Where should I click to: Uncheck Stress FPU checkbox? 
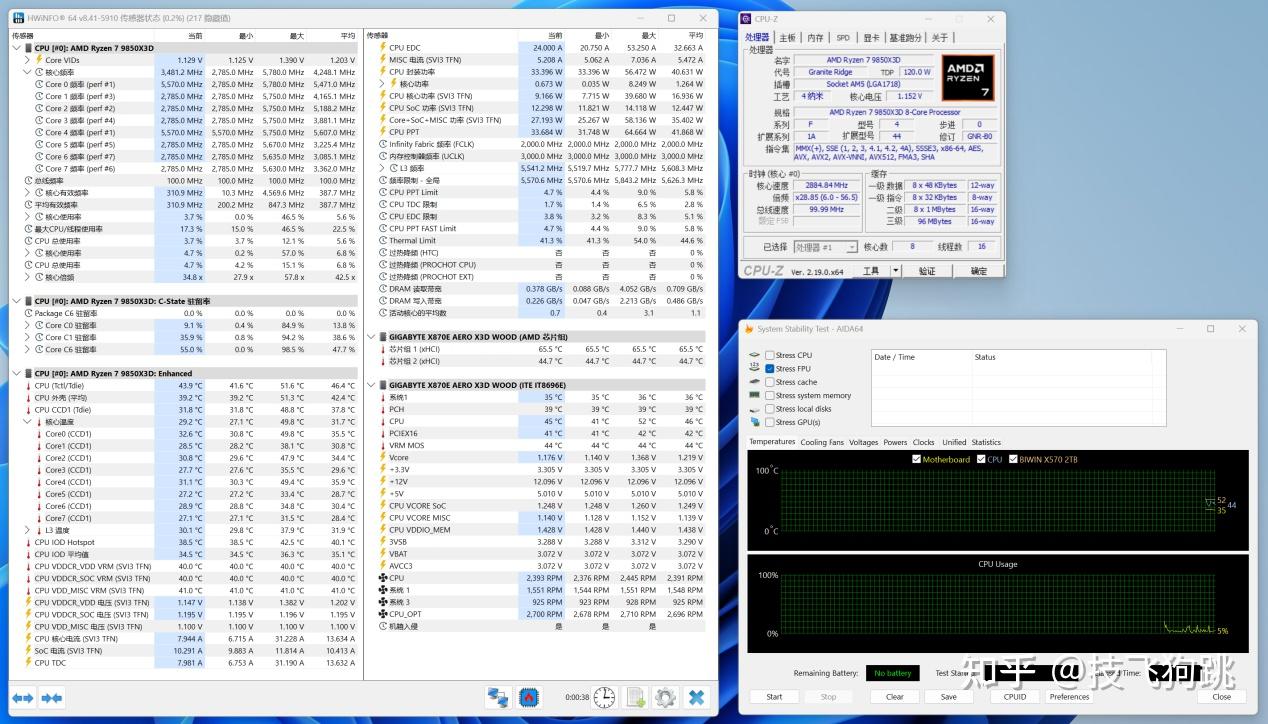pos(770,369)
